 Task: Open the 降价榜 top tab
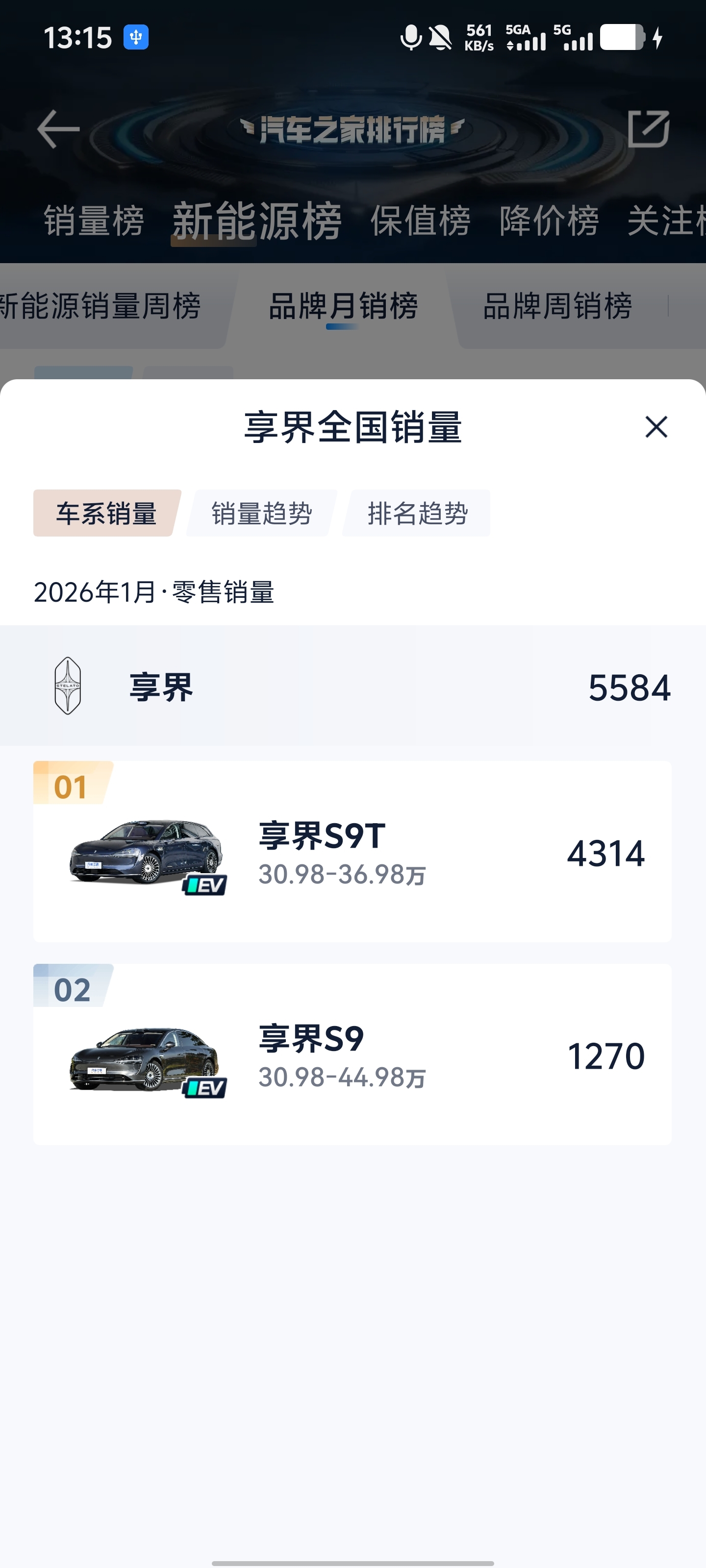[x=549, y=220]
